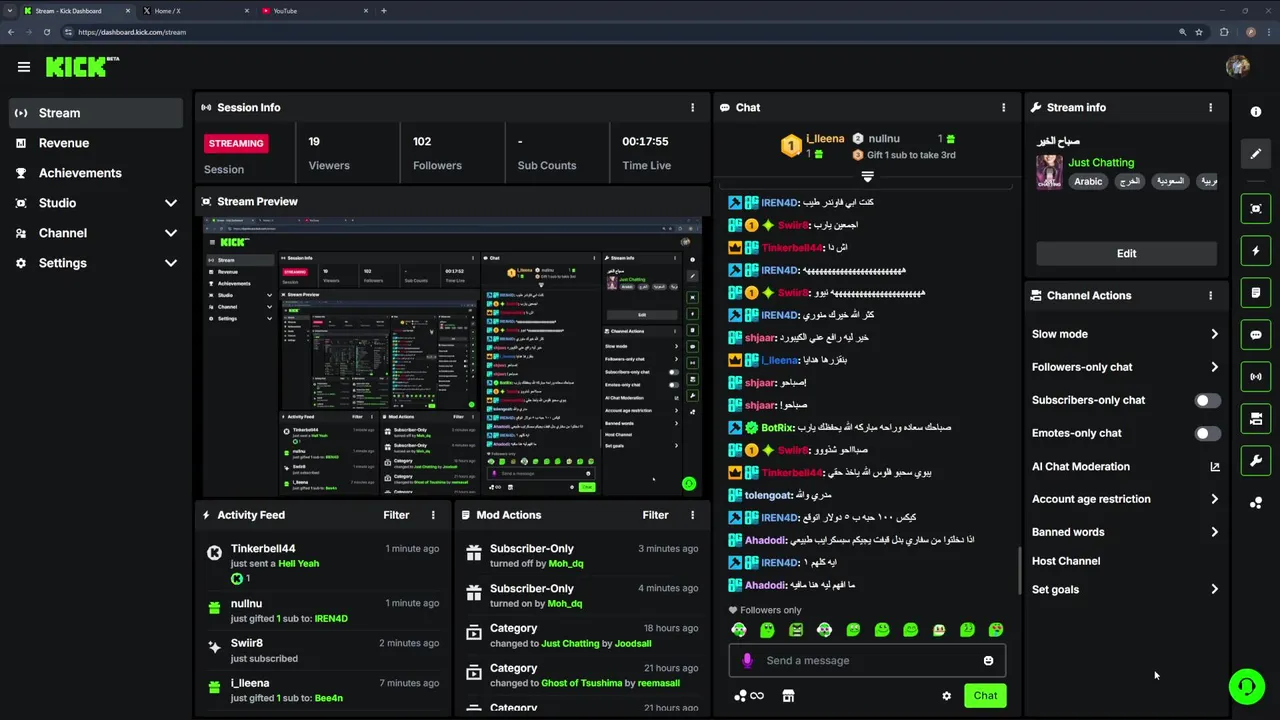The width and height of the screenshot is (1280, 720).
Task: Open the green support headset bubble
Action: point(1246,687)
